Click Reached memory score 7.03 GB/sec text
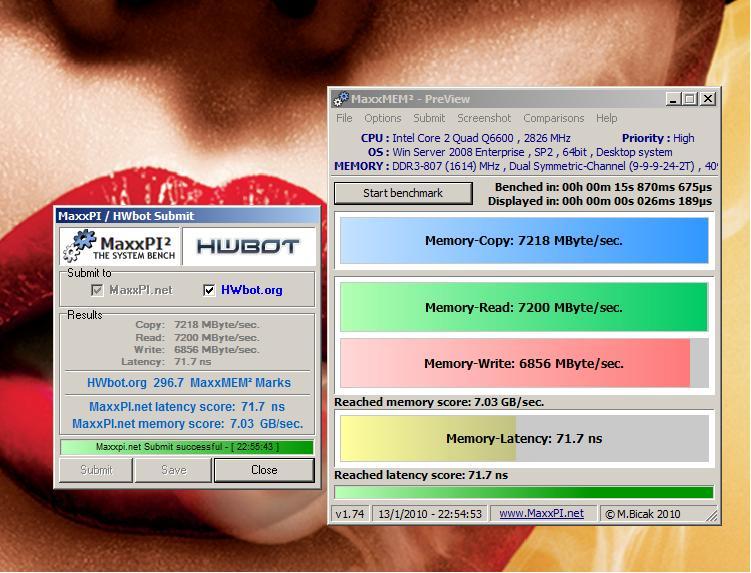The height and width of the screenshot is (573, 751). pos(439,402)
